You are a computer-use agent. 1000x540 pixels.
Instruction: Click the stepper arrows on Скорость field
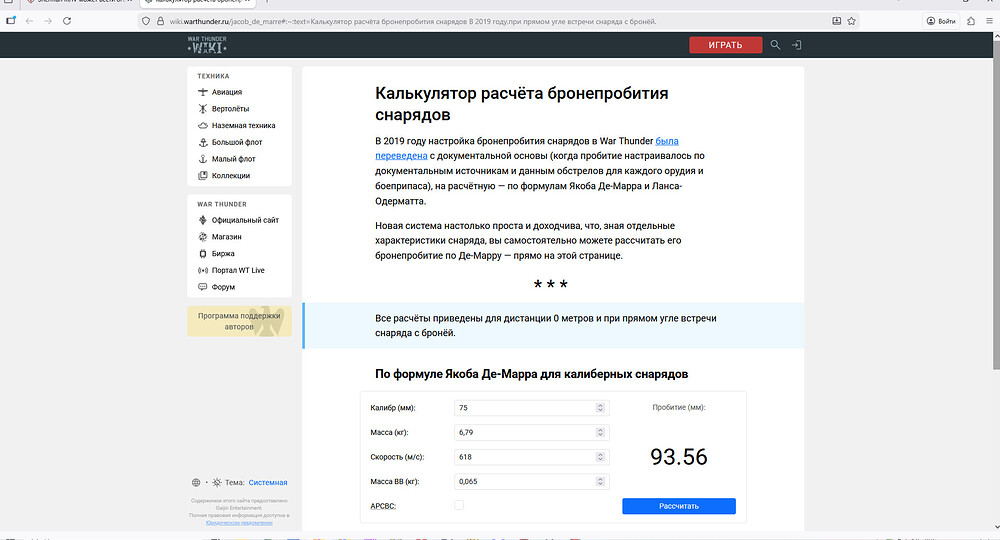[x=600, y=457]
